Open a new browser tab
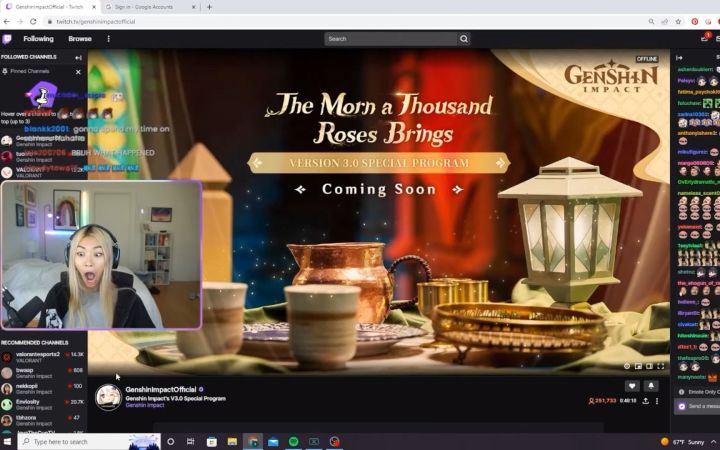Image resolution: width=720 pixels, height=450 pixels. pos(209,7)
